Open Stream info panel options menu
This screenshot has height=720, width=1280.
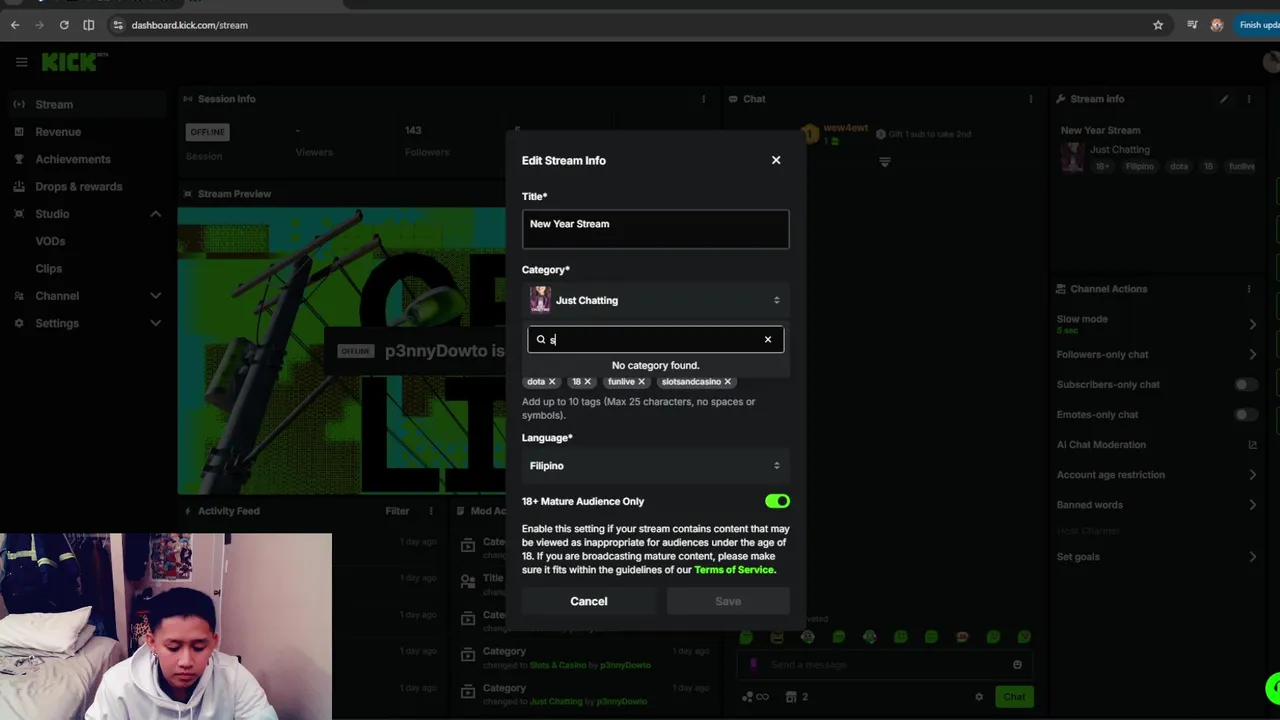tap(1249, 99)
